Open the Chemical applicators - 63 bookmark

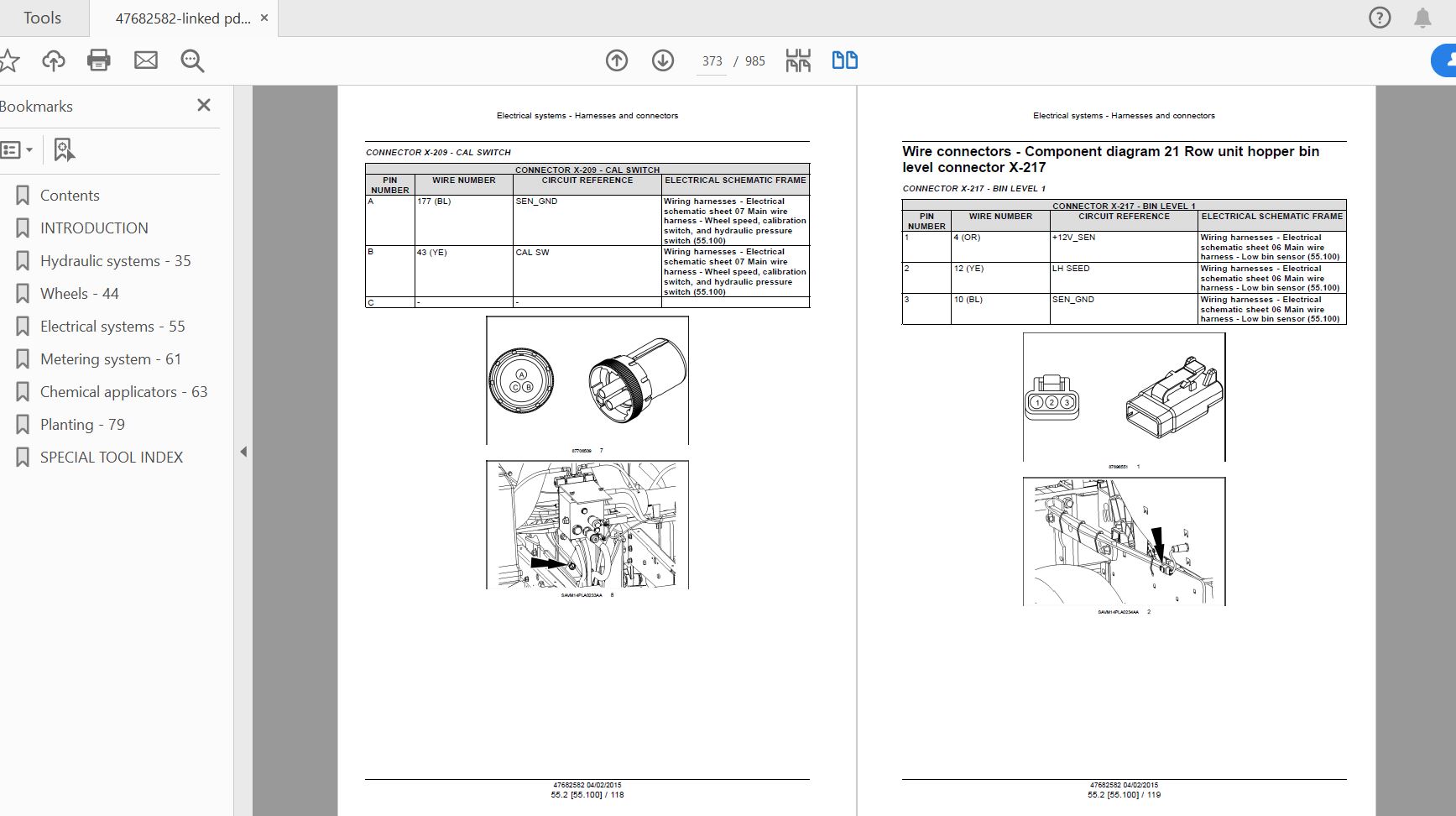tap(124, 392)
